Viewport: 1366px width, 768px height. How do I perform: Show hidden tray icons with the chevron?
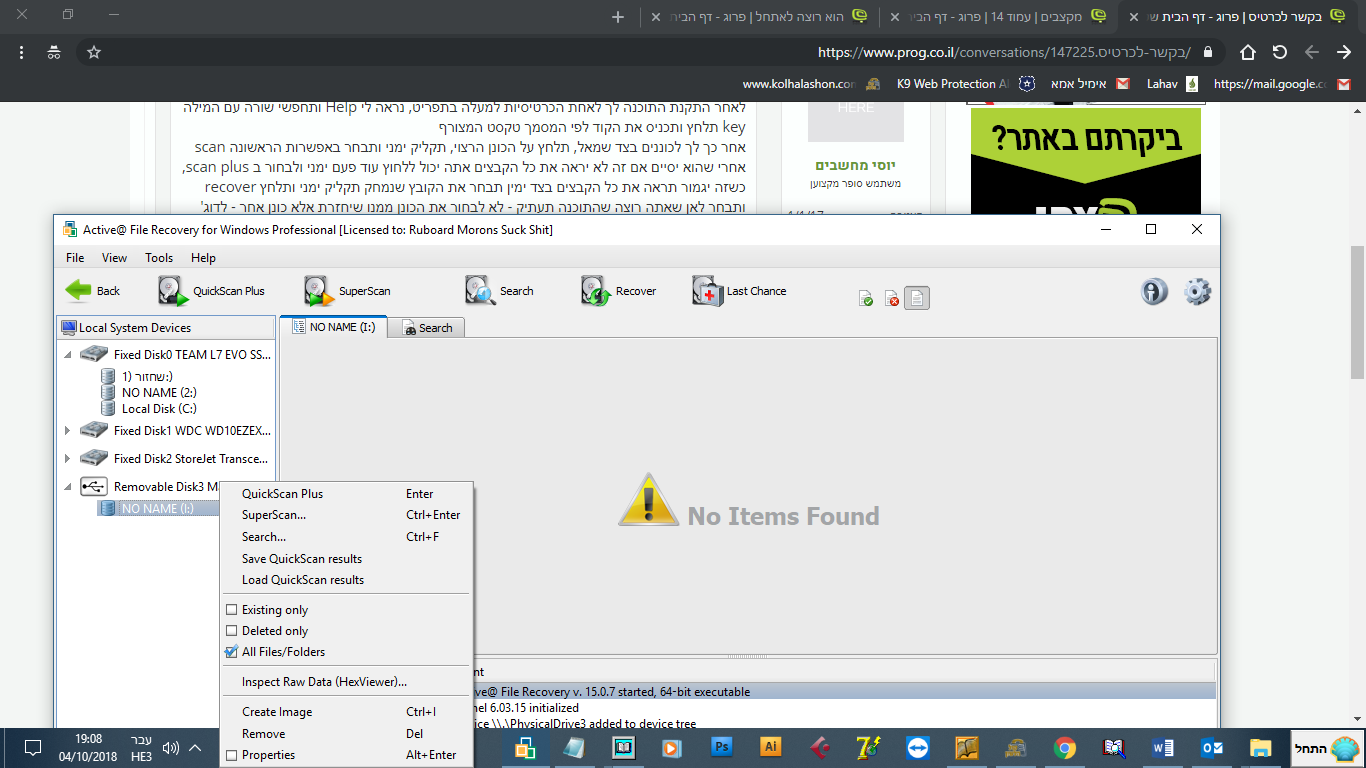click(195, 748)
